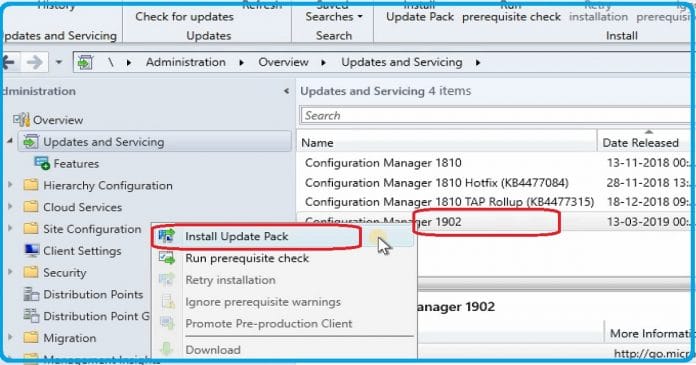Click the Updates and Servicing node icon
696x365 pixels.
[31, 142]
